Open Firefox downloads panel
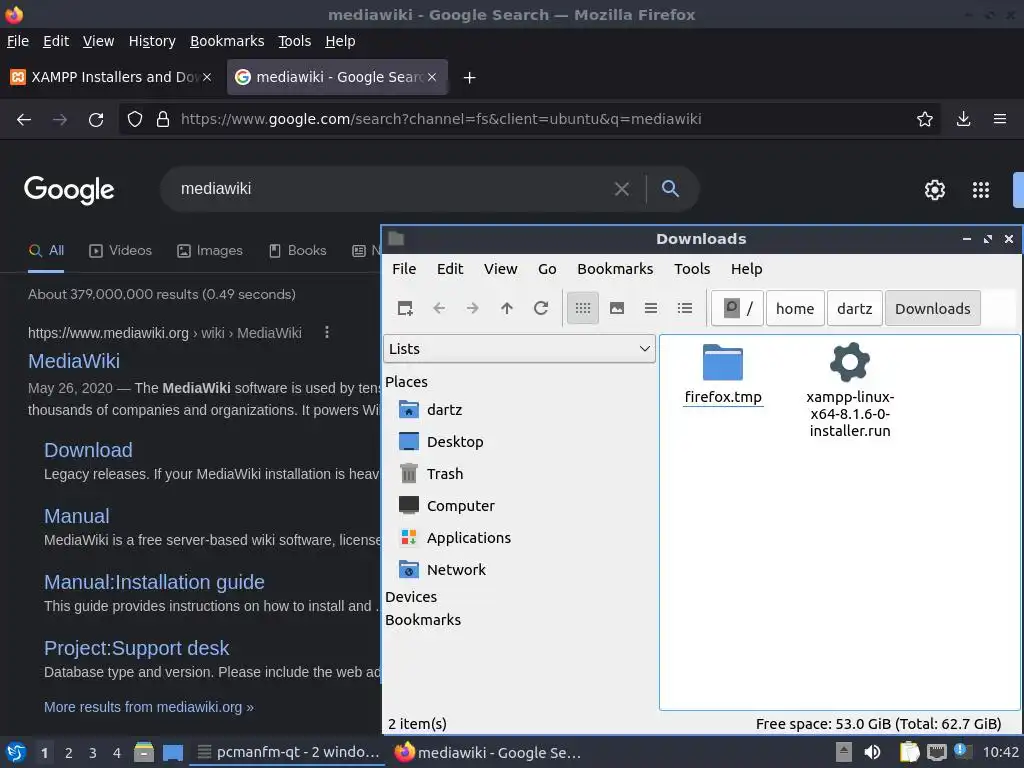The width and height of the screenshot is (1024, 768). (963, 119)
